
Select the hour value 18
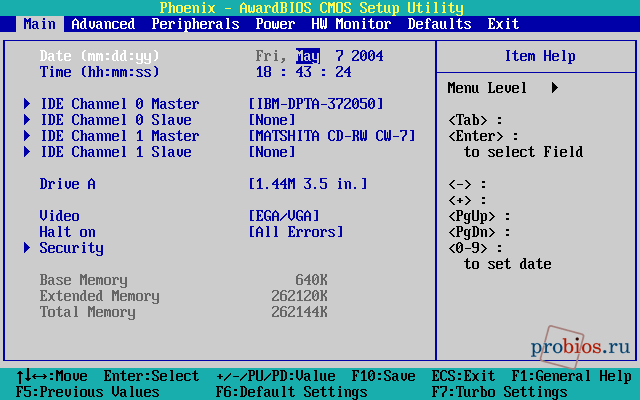(x=264, y=72)
